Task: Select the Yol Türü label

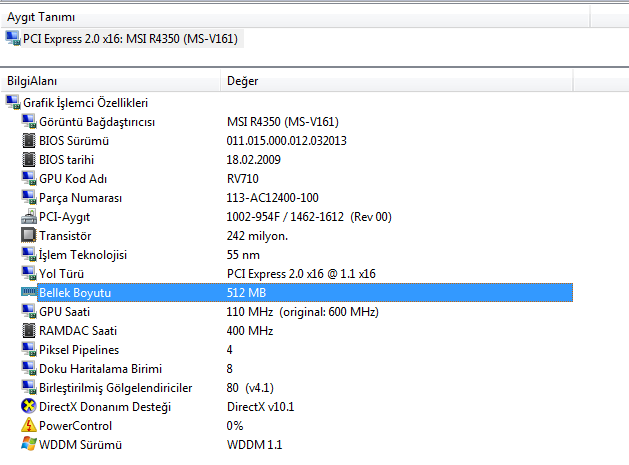Action: [x=61, y=274]
